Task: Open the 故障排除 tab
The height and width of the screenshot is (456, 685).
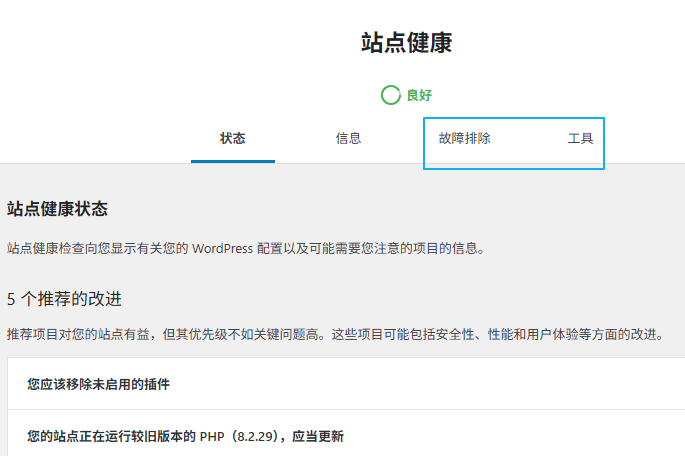Action: (x=464, y=139)
